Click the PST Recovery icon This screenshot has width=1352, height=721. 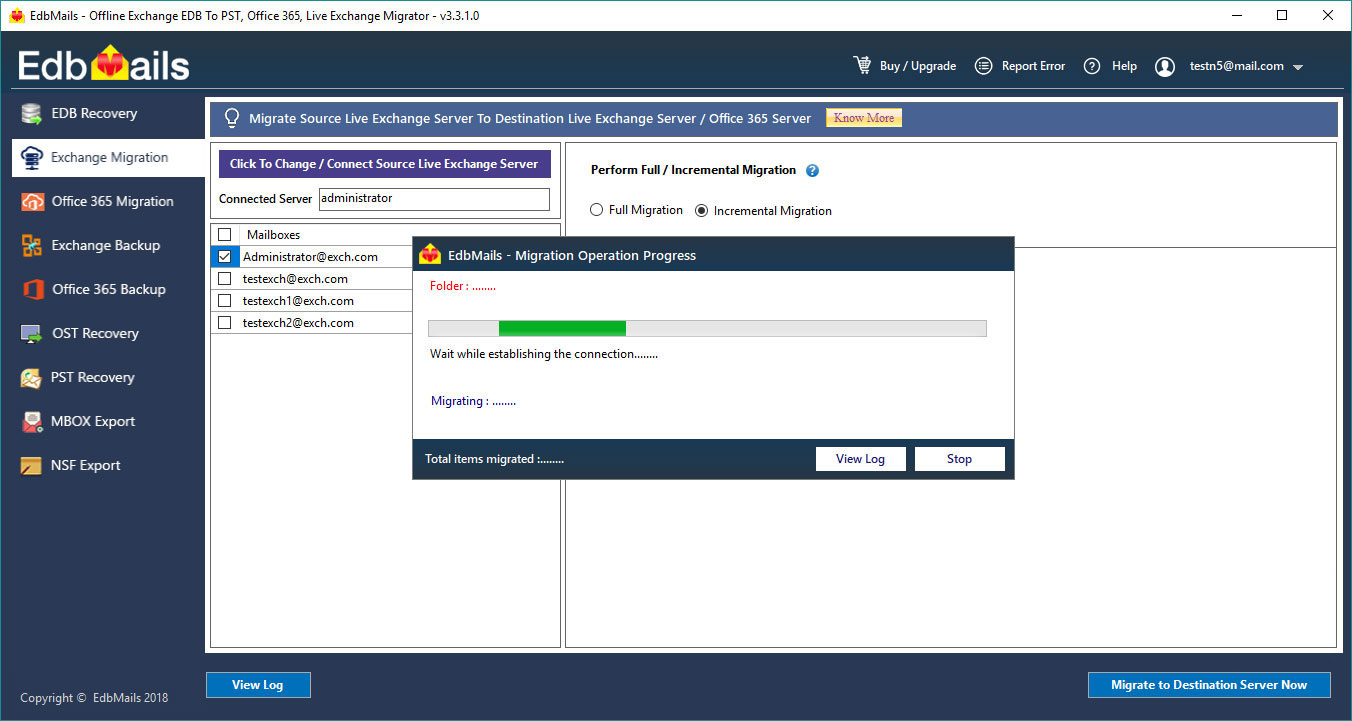32,378
